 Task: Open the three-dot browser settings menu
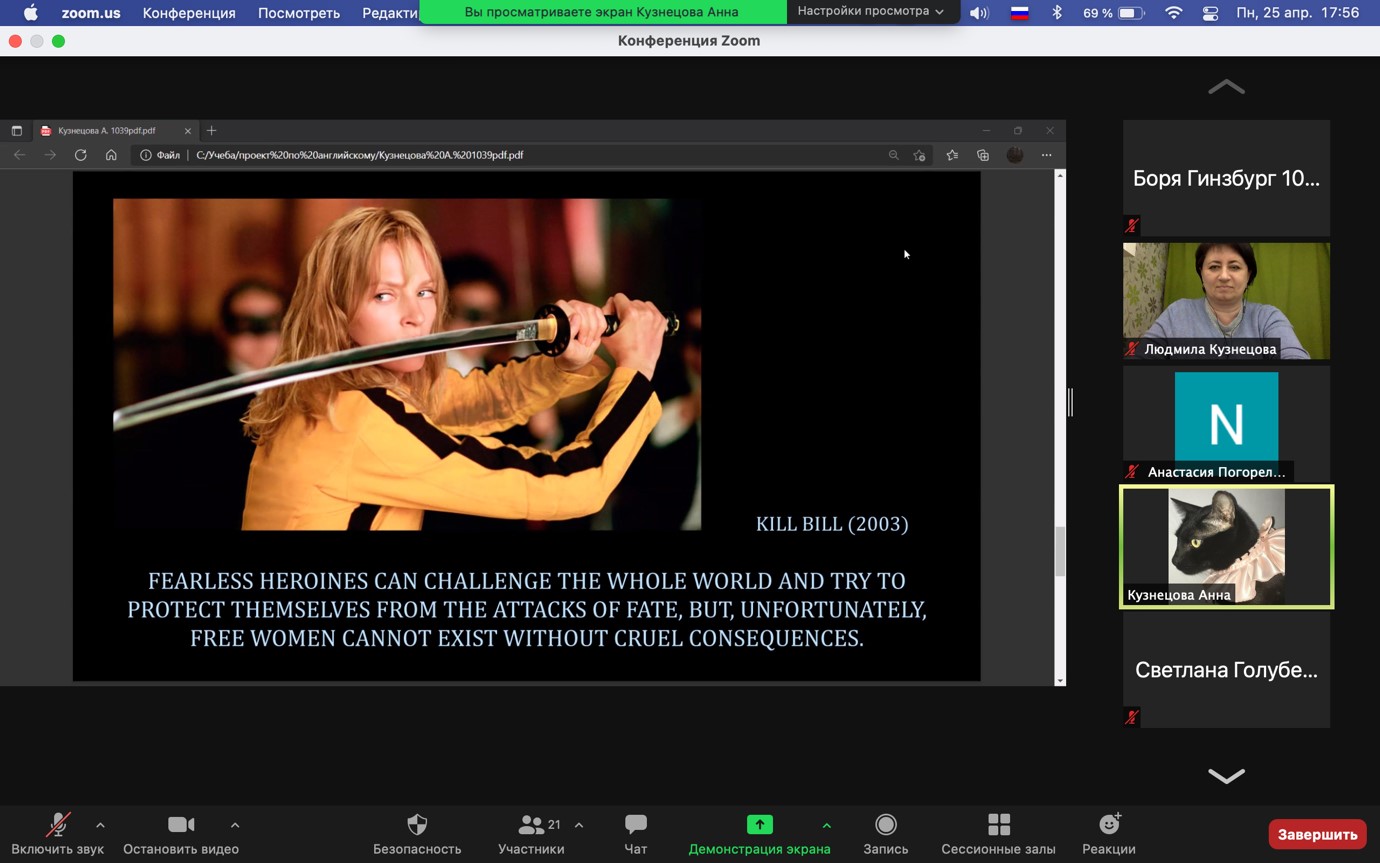(x=1046, y=155)
